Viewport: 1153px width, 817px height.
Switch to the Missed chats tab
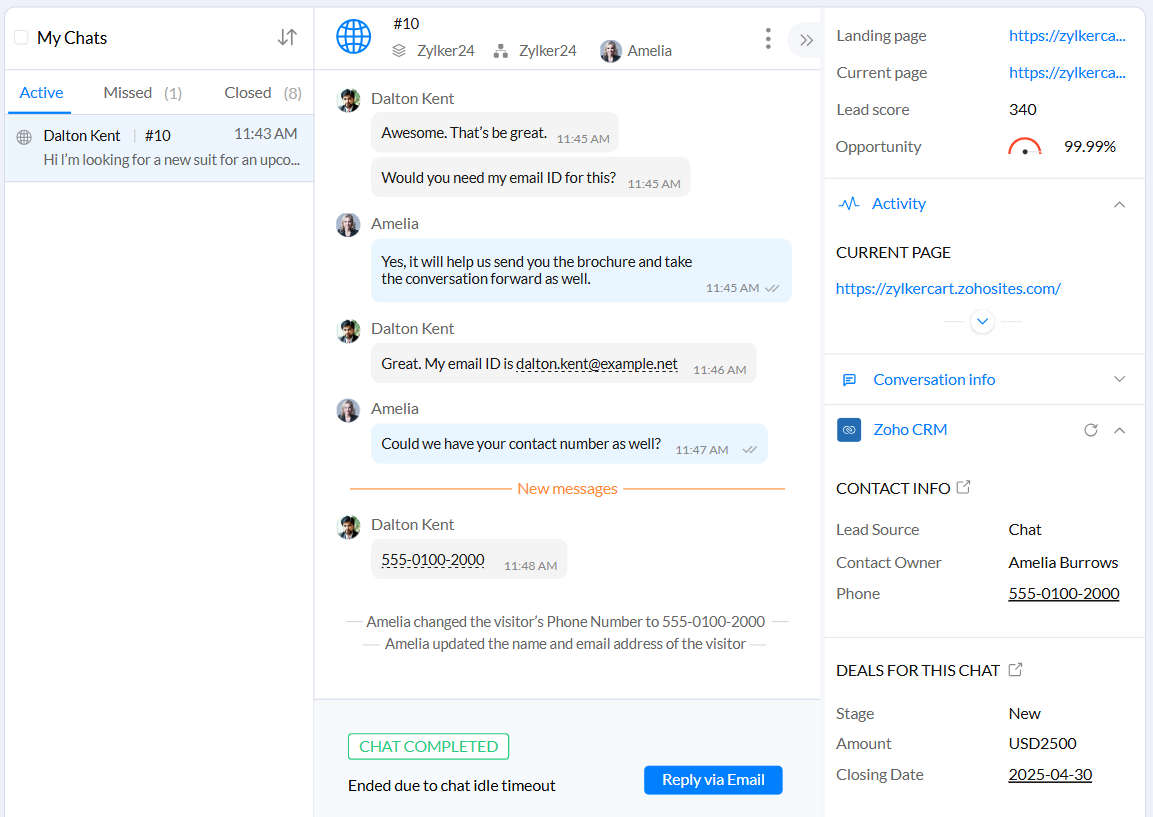127,92
